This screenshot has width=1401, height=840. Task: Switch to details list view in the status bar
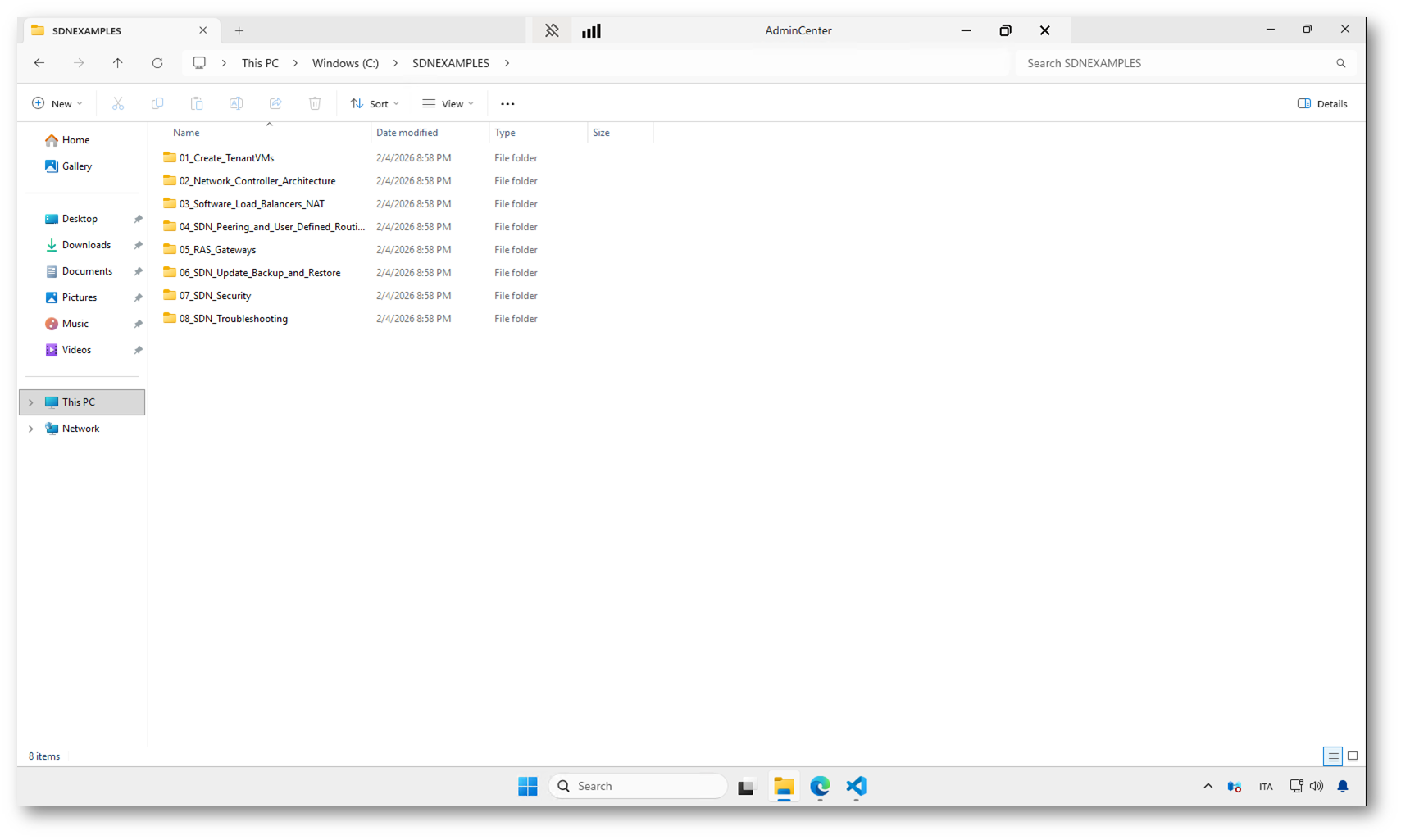pos(1333,756)
